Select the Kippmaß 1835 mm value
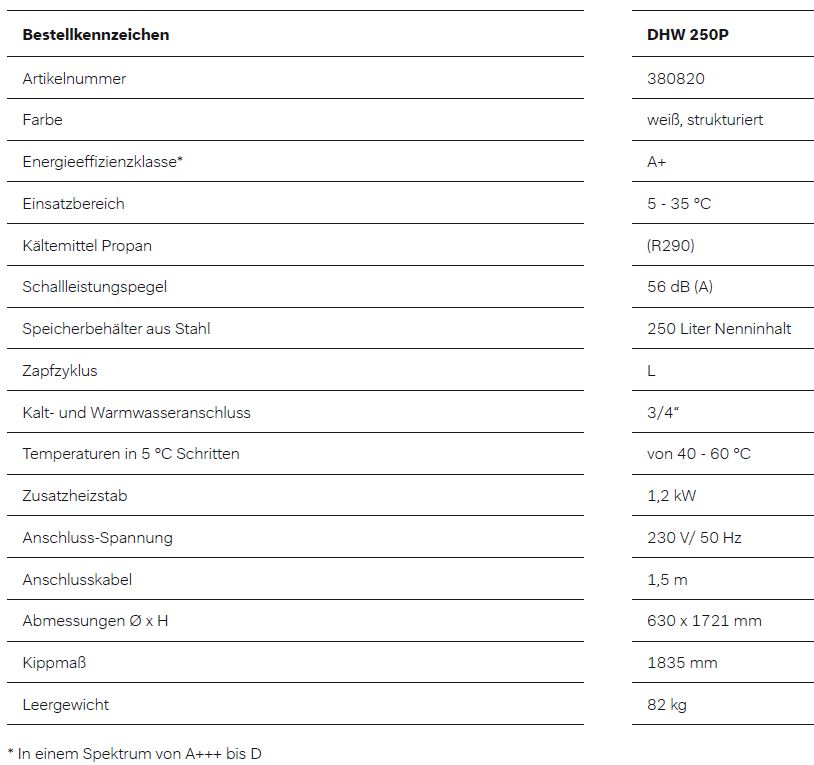 click(x=682, y=663)
